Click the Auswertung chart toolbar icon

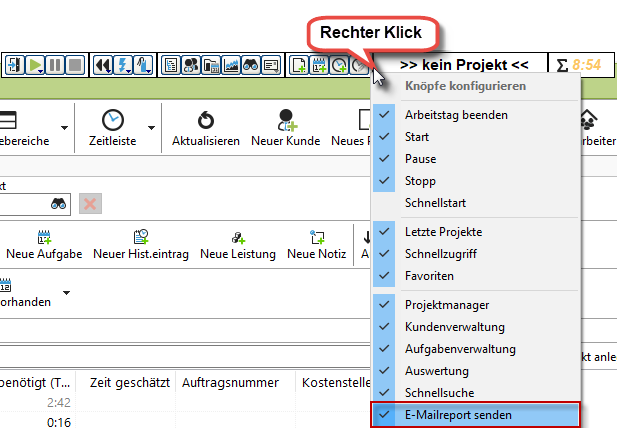[231, 65]
